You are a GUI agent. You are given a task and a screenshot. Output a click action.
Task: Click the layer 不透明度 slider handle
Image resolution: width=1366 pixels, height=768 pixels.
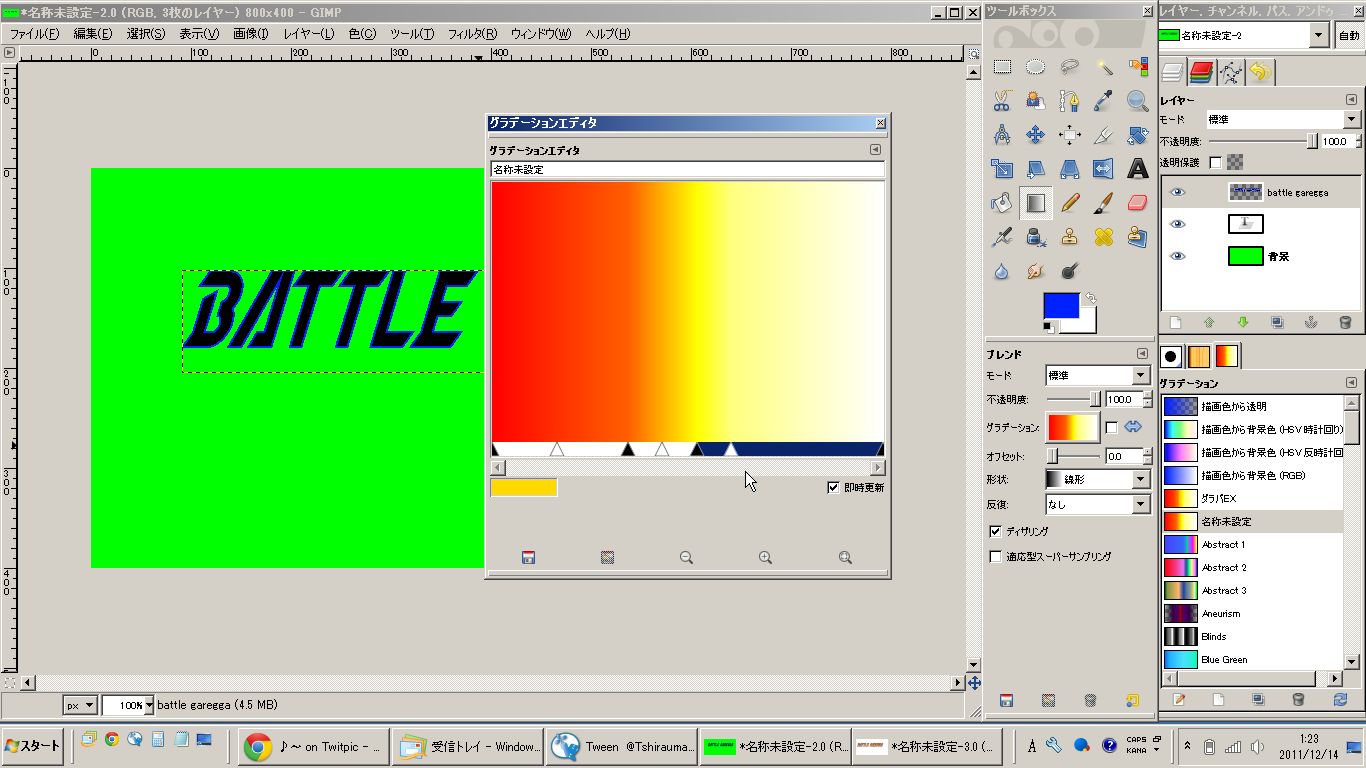click(1312, 142)
